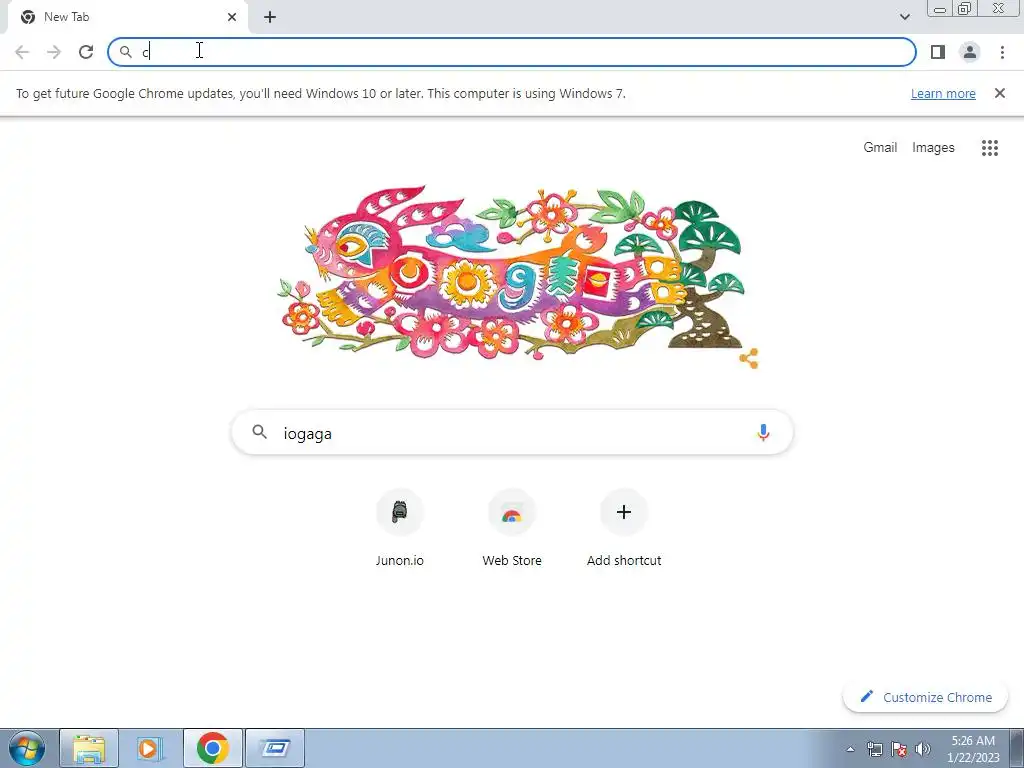The image size is (1024, 768).
Task: Dismiss the Windows update info bar
Action: (x=1000, y=93)
